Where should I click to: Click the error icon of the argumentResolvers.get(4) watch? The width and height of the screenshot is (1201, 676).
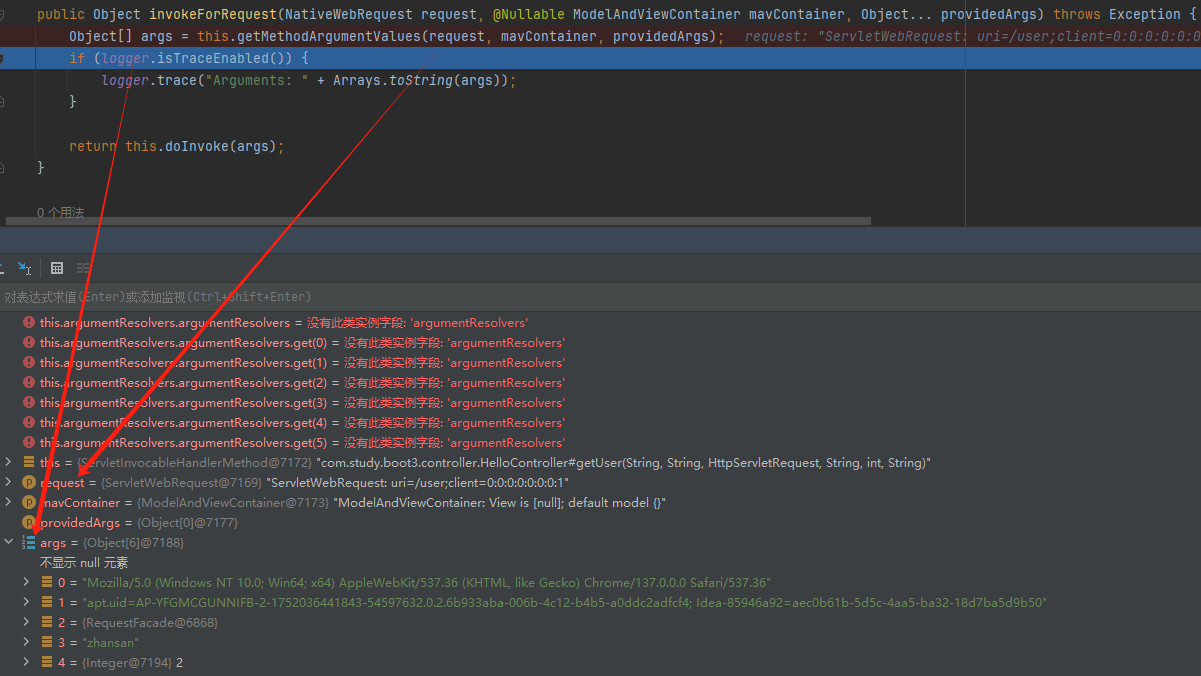[29, 423]
